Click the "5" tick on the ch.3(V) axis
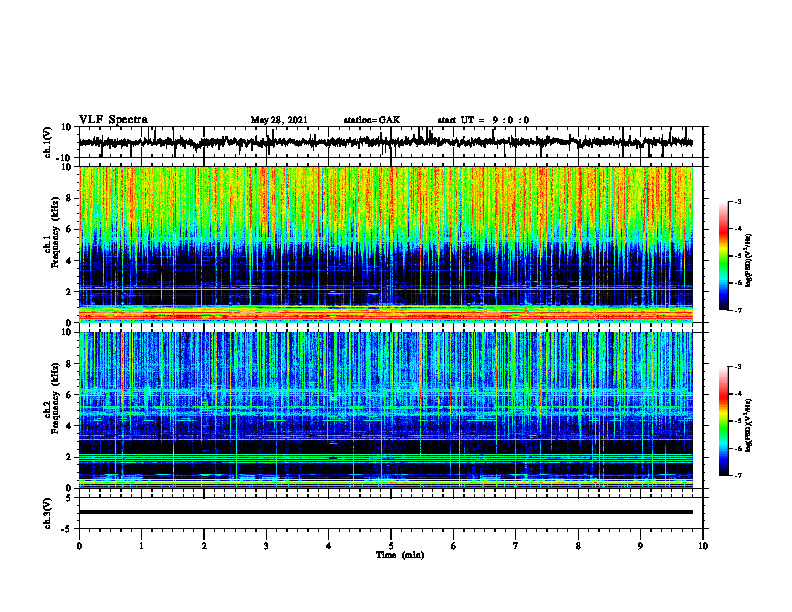Screen dimensions: 792x612 69,498
